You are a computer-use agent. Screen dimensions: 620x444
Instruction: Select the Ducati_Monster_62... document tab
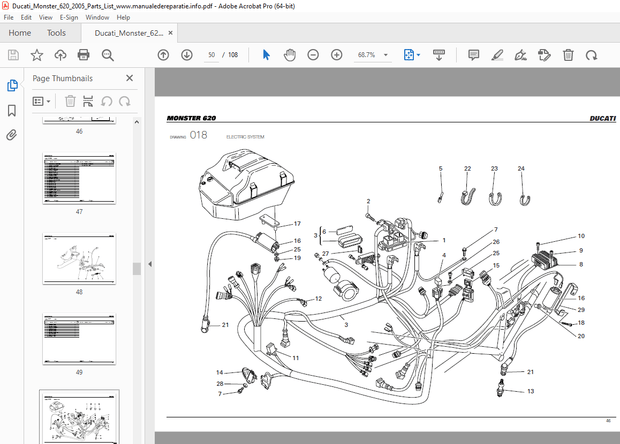tap(129, 33)
